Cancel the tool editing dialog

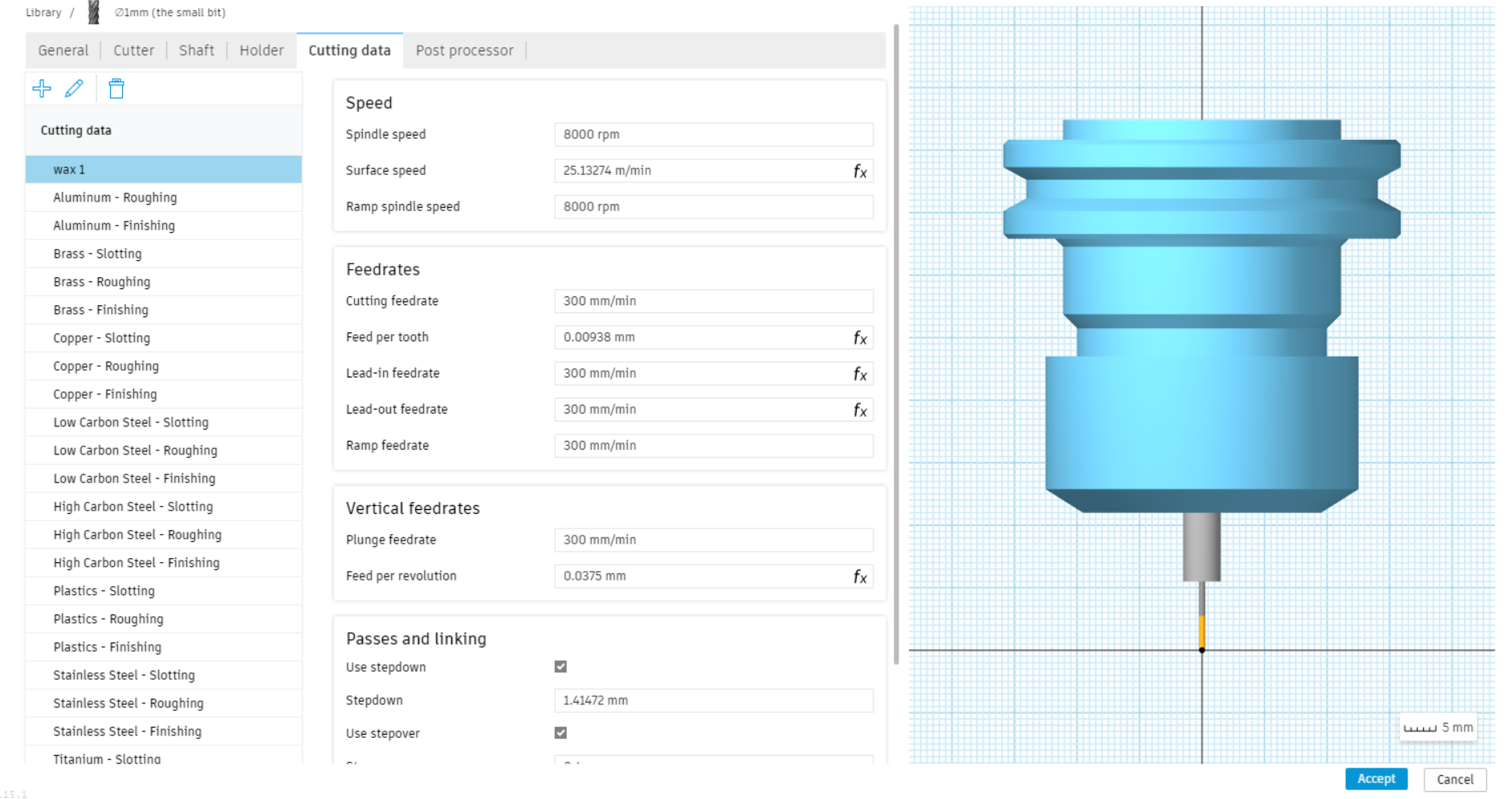click(x=1455, y=780)
